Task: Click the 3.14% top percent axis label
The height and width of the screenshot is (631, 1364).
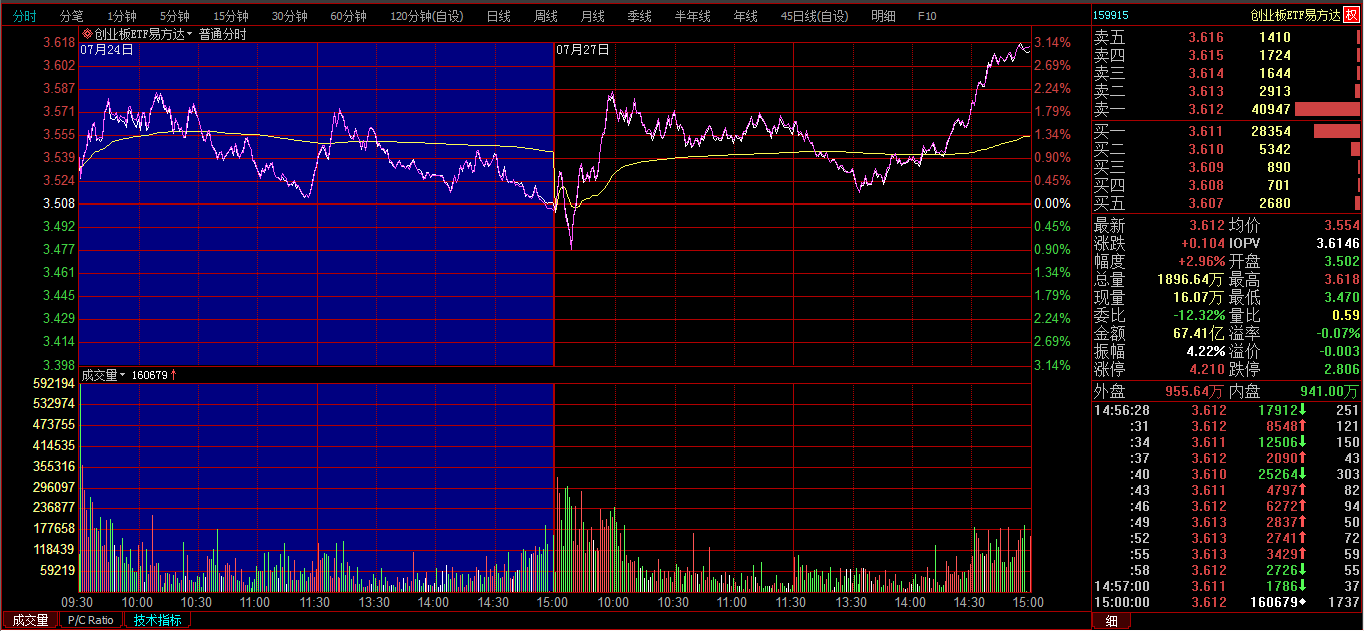Action: [x=1052, y=42]
